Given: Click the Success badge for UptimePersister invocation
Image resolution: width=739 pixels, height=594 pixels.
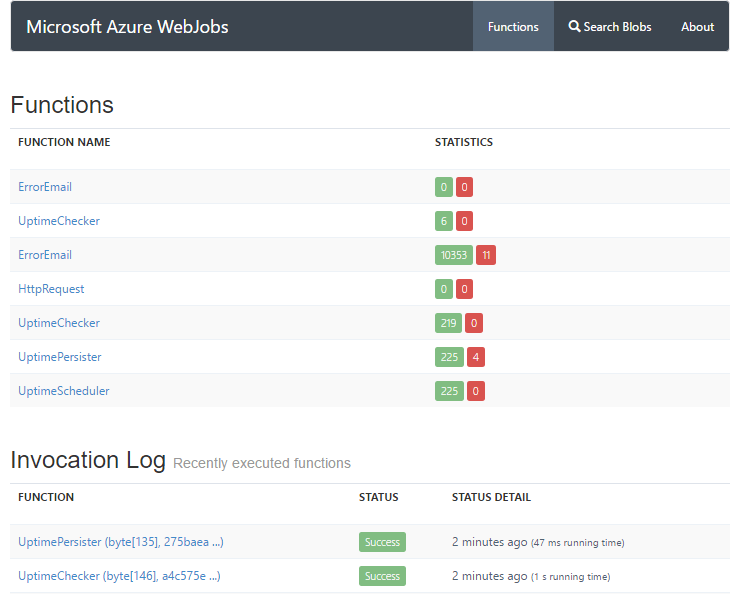Looking at the screenshot, I should (382, 542).
